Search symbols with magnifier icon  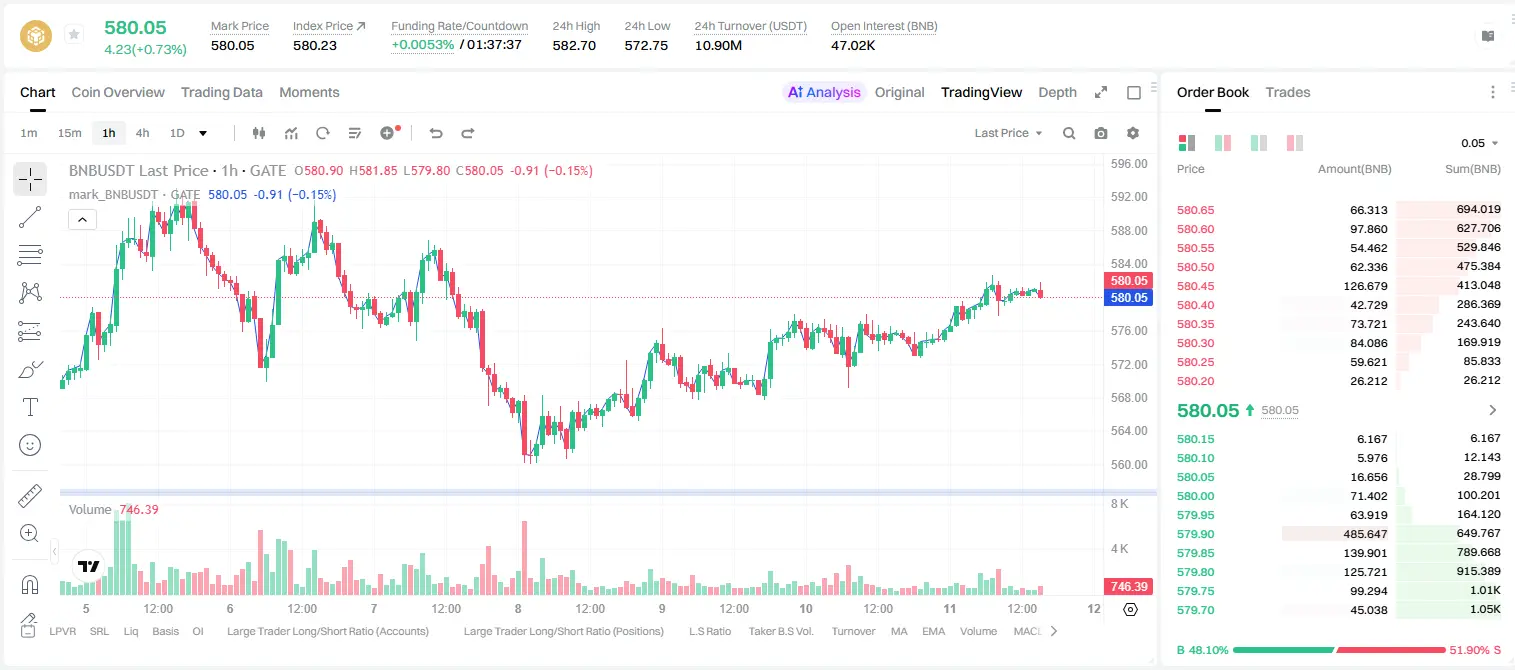point(1069,133)
